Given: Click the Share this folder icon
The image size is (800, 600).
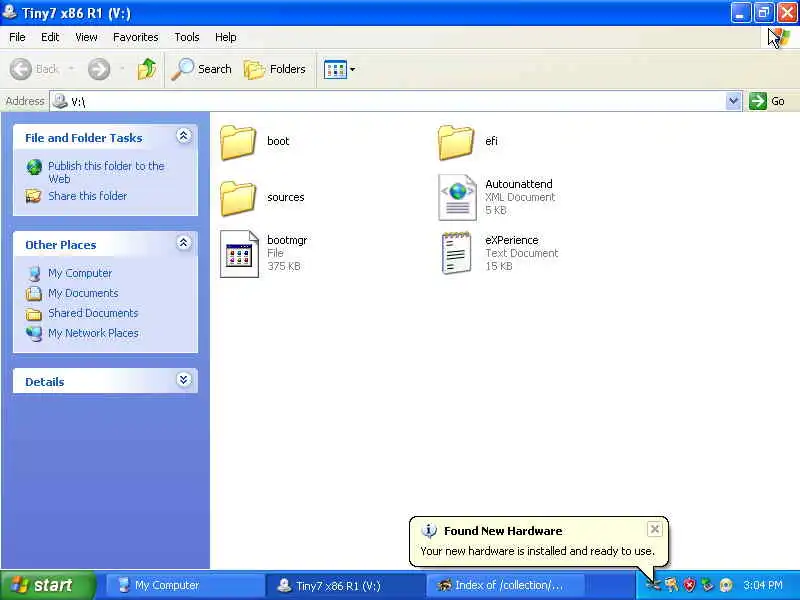Looking at the screenshot, I should point(34,196).
